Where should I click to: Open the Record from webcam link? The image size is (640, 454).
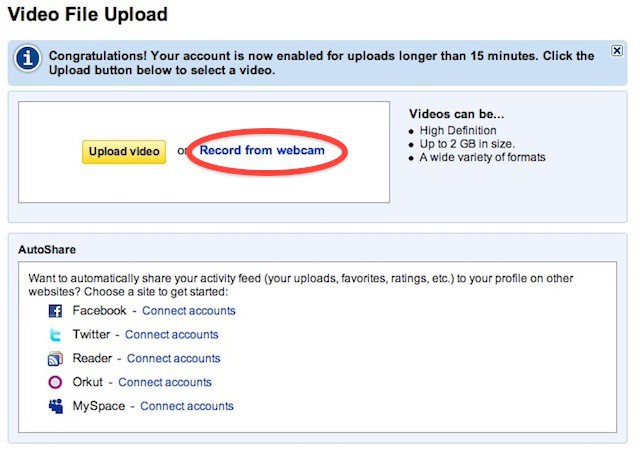[x=262, y=150]
